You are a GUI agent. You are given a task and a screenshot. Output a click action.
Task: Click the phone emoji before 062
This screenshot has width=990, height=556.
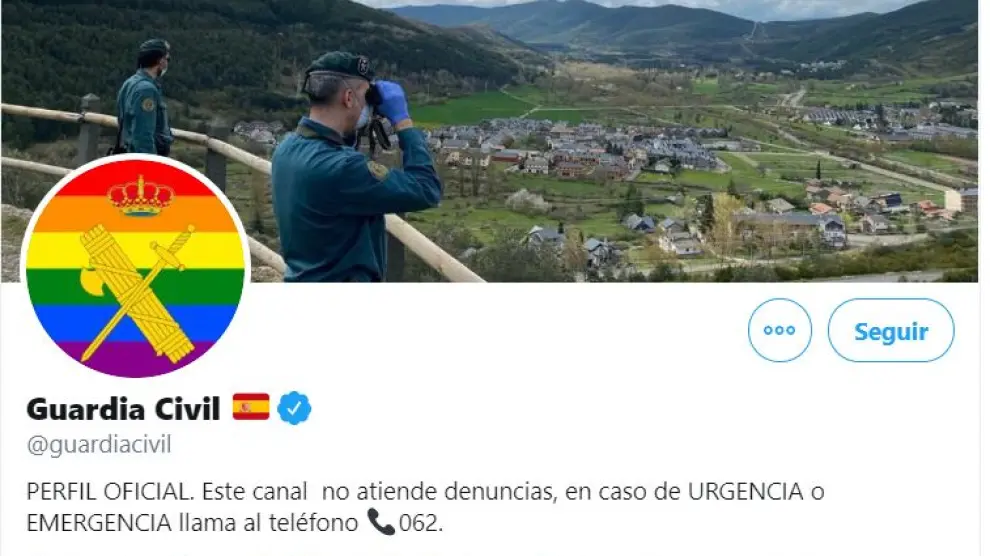point(381,523)
